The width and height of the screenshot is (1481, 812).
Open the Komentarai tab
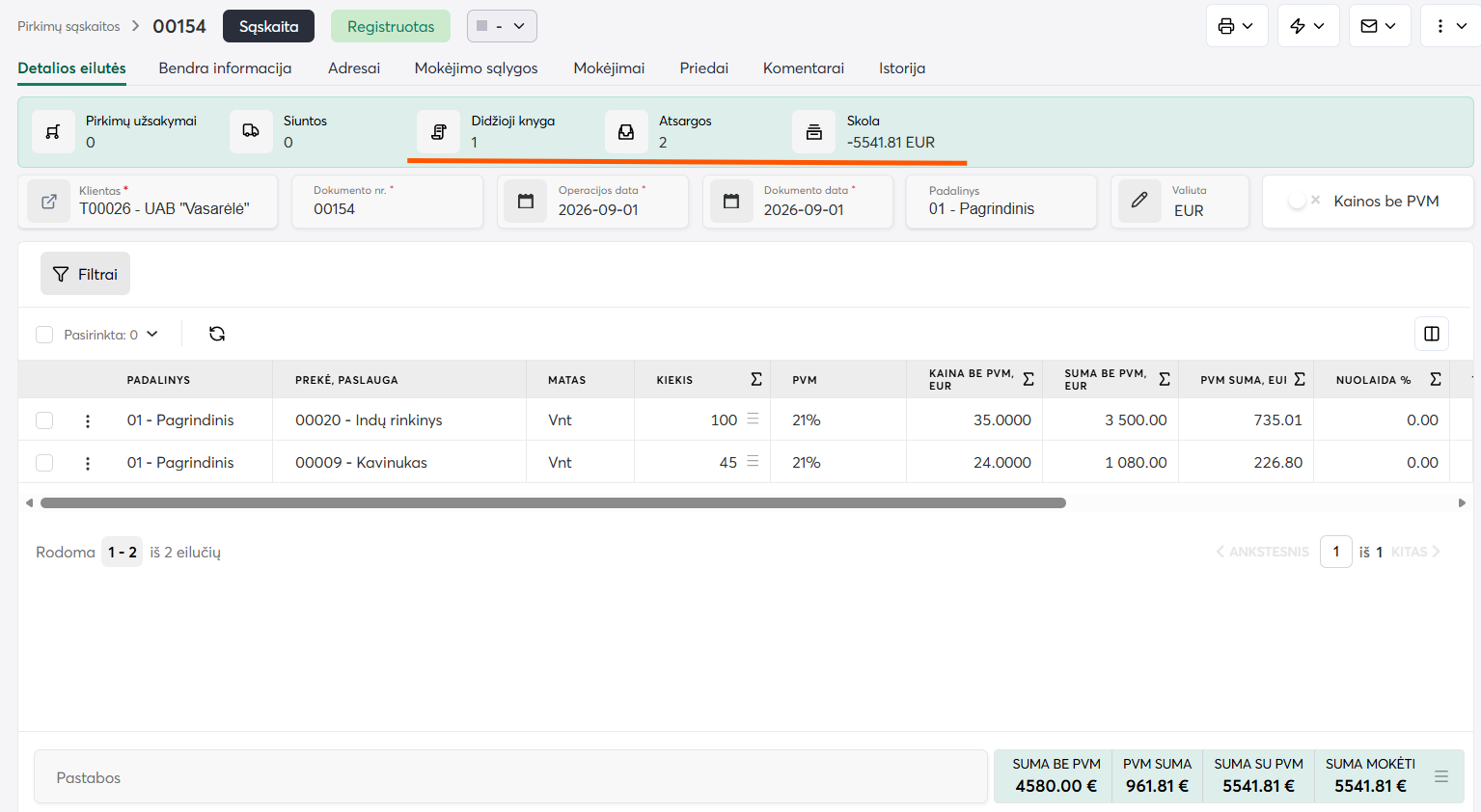804,68
